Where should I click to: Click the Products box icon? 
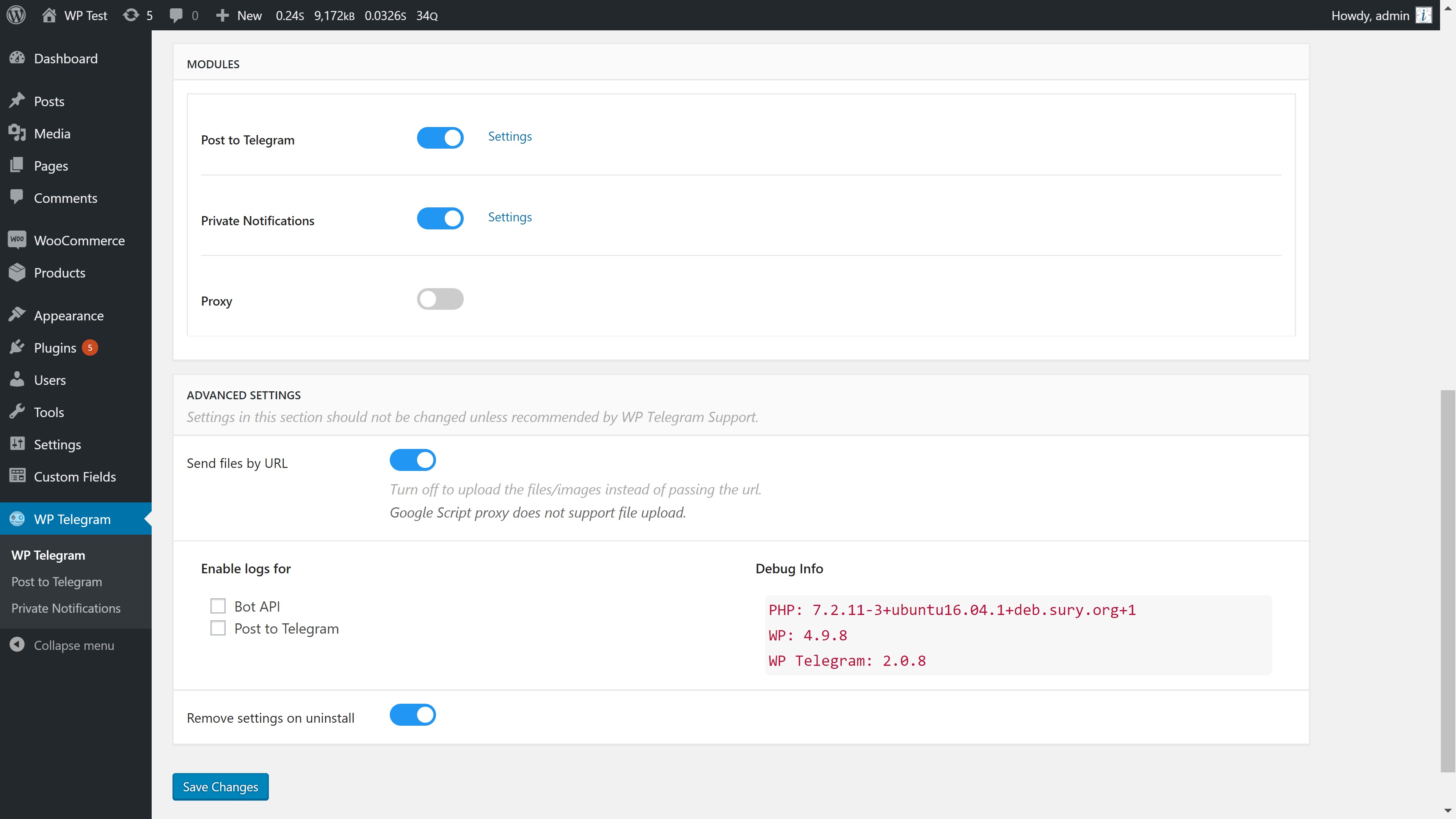pyautogui.click(x=17, y=273)
